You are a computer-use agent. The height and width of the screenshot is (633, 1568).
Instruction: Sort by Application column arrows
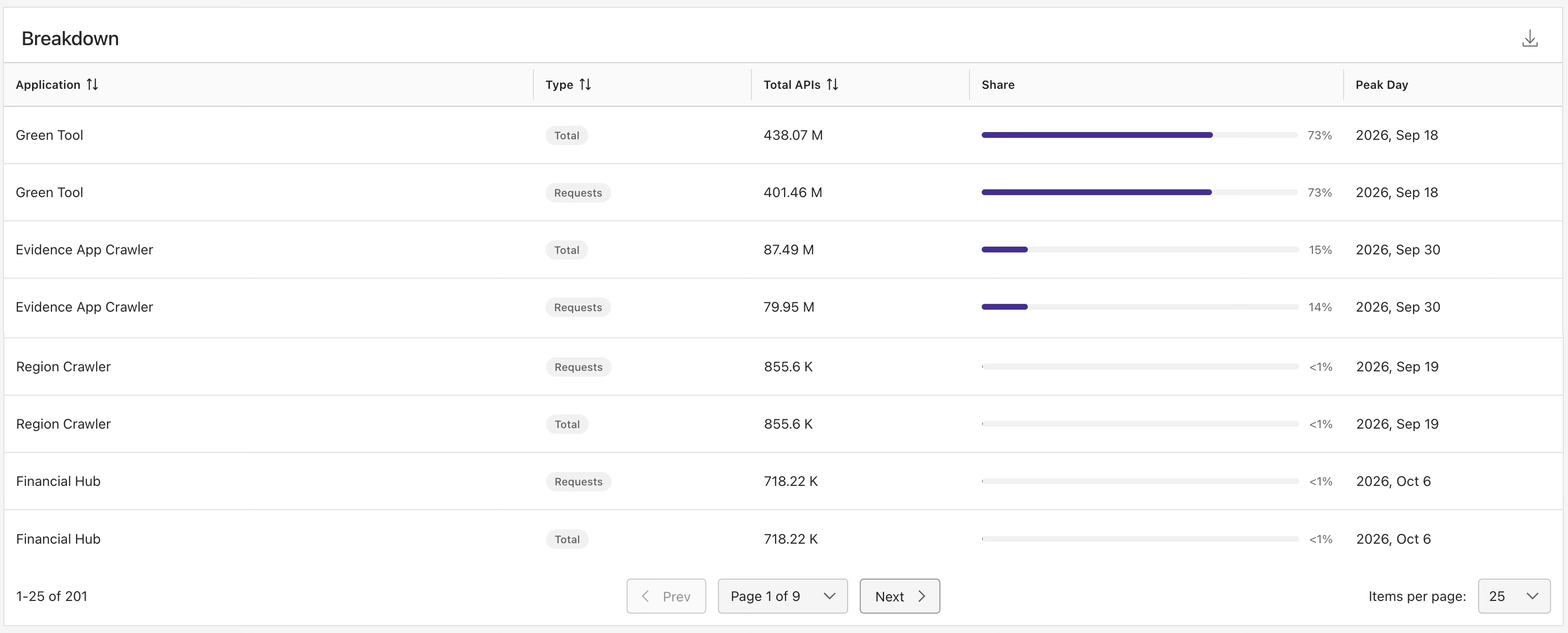click(x=92, y=84)
